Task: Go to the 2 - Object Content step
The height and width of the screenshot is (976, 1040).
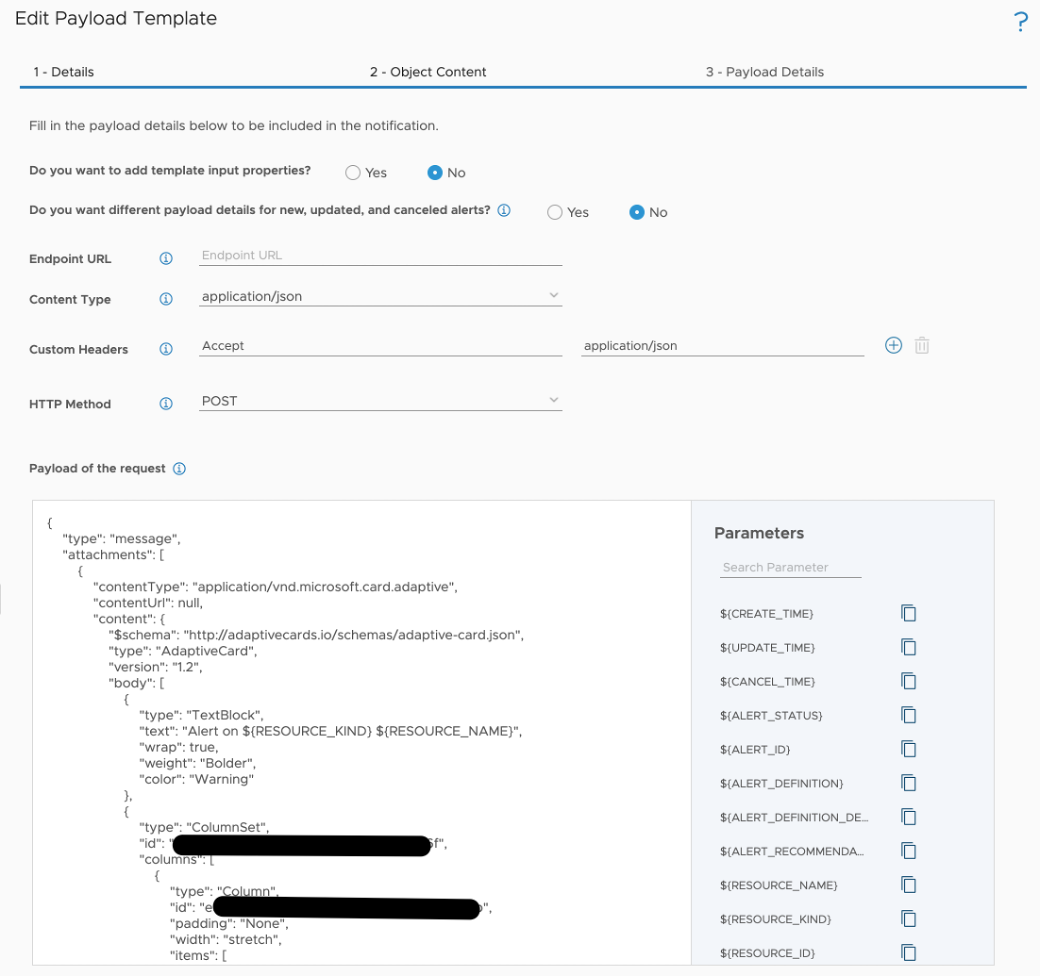Action: 428,72
